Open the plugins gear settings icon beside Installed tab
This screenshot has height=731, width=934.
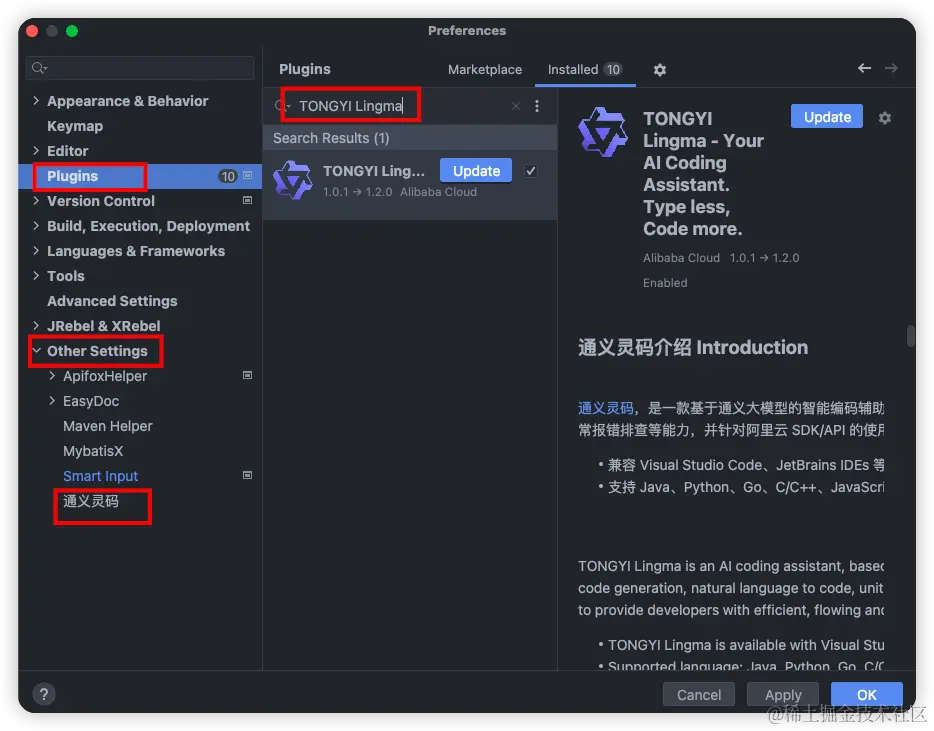point(659,70)
